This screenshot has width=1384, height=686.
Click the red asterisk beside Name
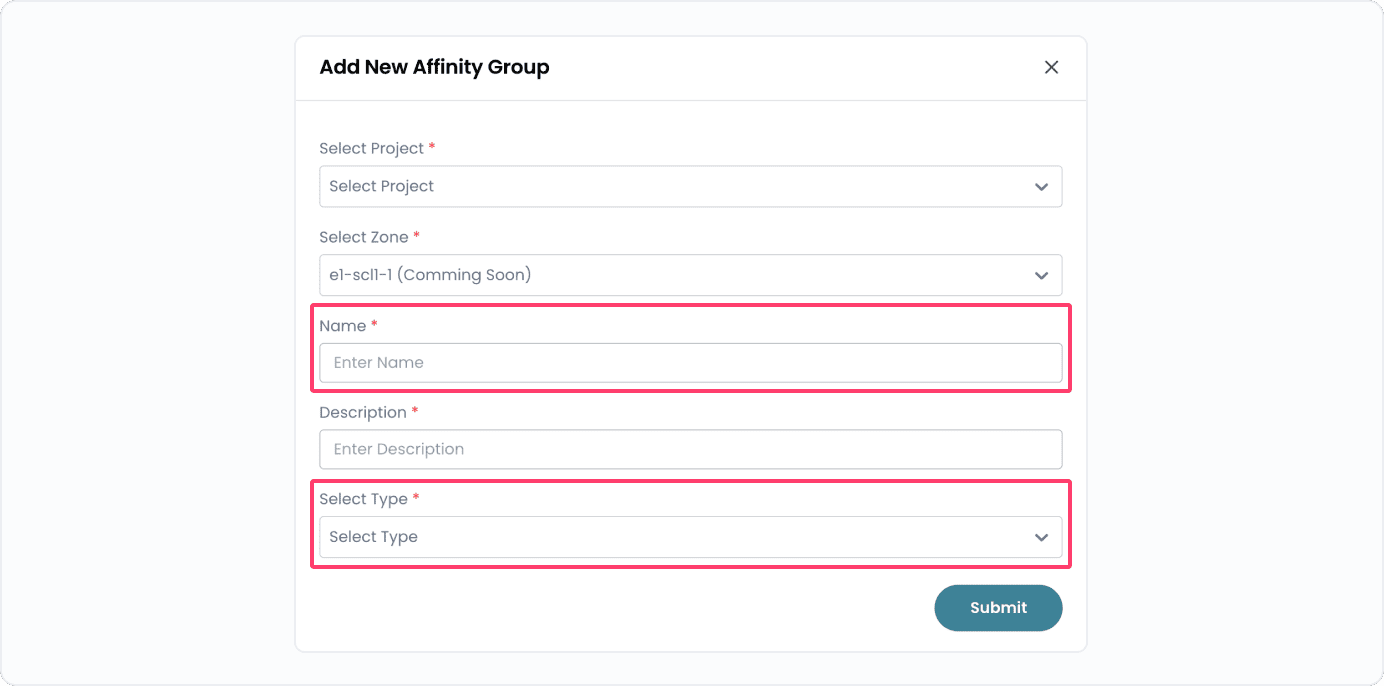coord(374,325)
